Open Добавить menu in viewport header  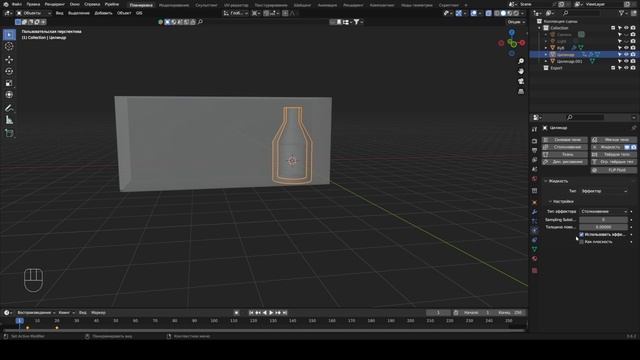click(x=103, y=13)
